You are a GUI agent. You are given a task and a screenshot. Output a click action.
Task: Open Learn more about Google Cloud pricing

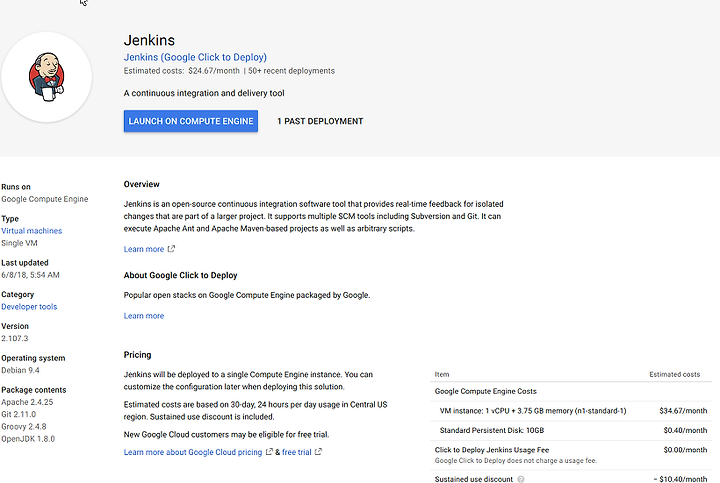tap(193, 452)
